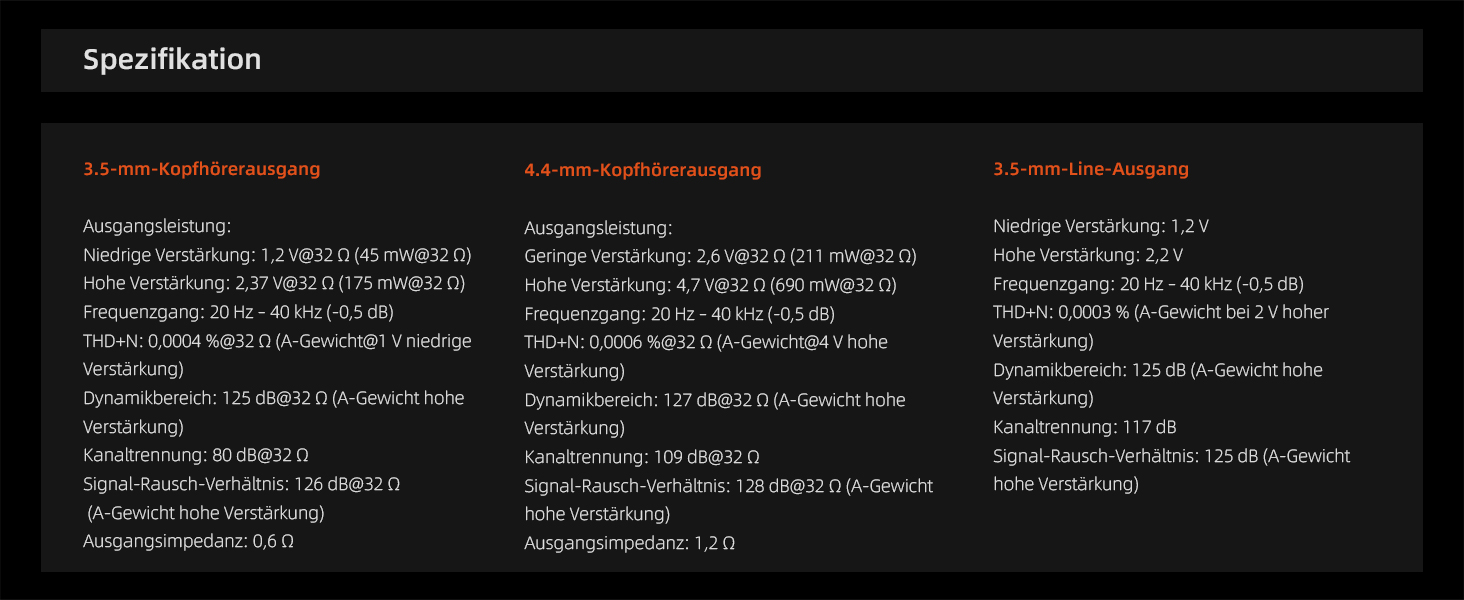Image resolution: width=1464 pixels, height=600 pixels.
Task: Click the Kanaltrennung 109 dB@32 Ω line
Action: click(x=641, y=458)
